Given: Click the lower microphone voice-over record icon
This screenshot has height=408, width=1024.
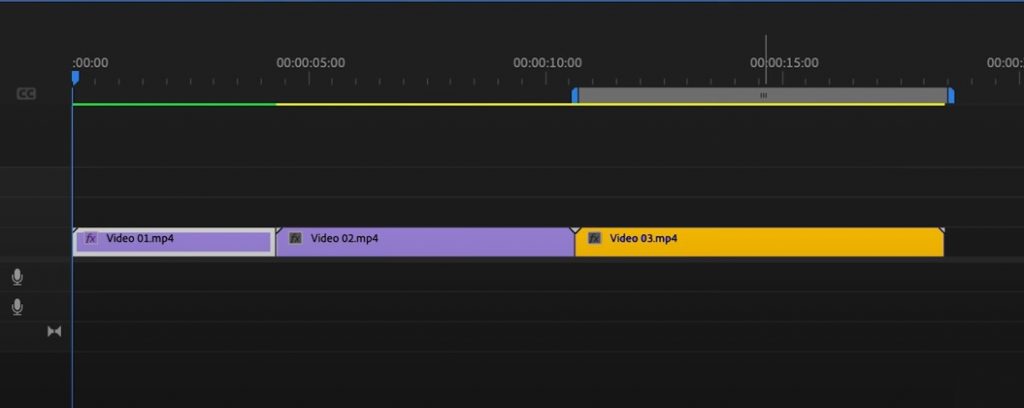Looking at the screenshot, I should (x=17, y=307).
